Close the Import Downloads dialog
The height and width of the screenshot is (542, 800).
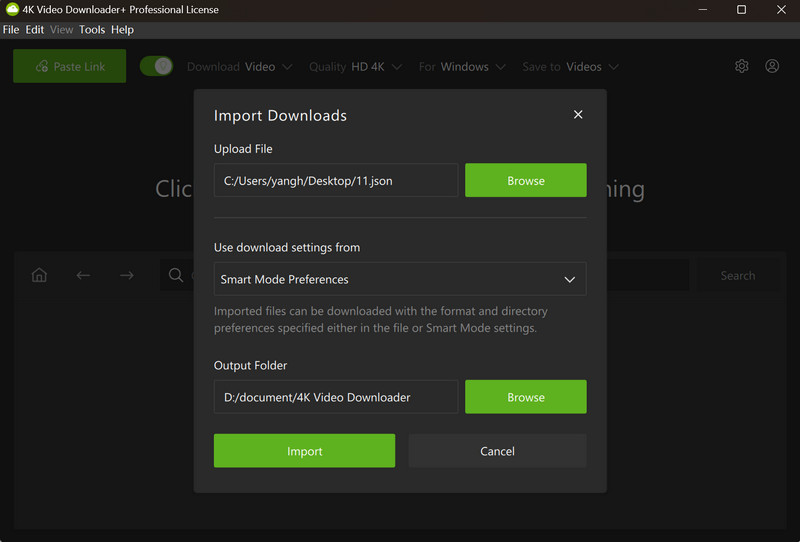coord(578,114)
